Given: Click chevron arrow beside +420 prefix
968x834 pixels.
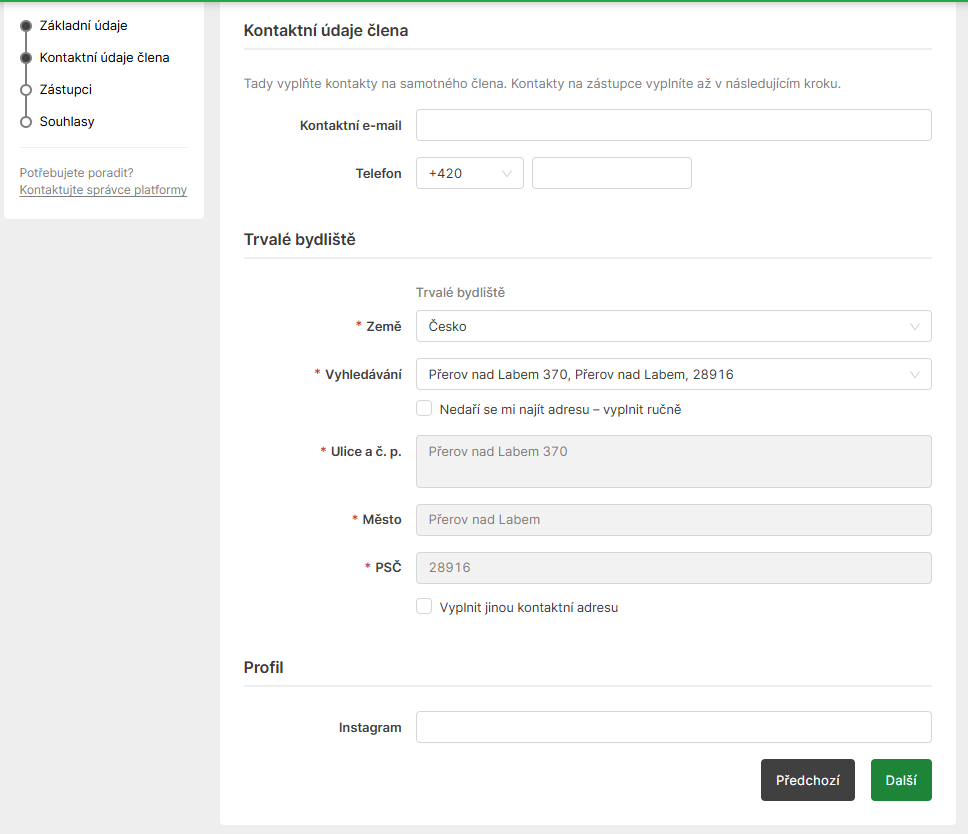Looking at the screenshot, I should pyautogui.click(x=507, y=173).
